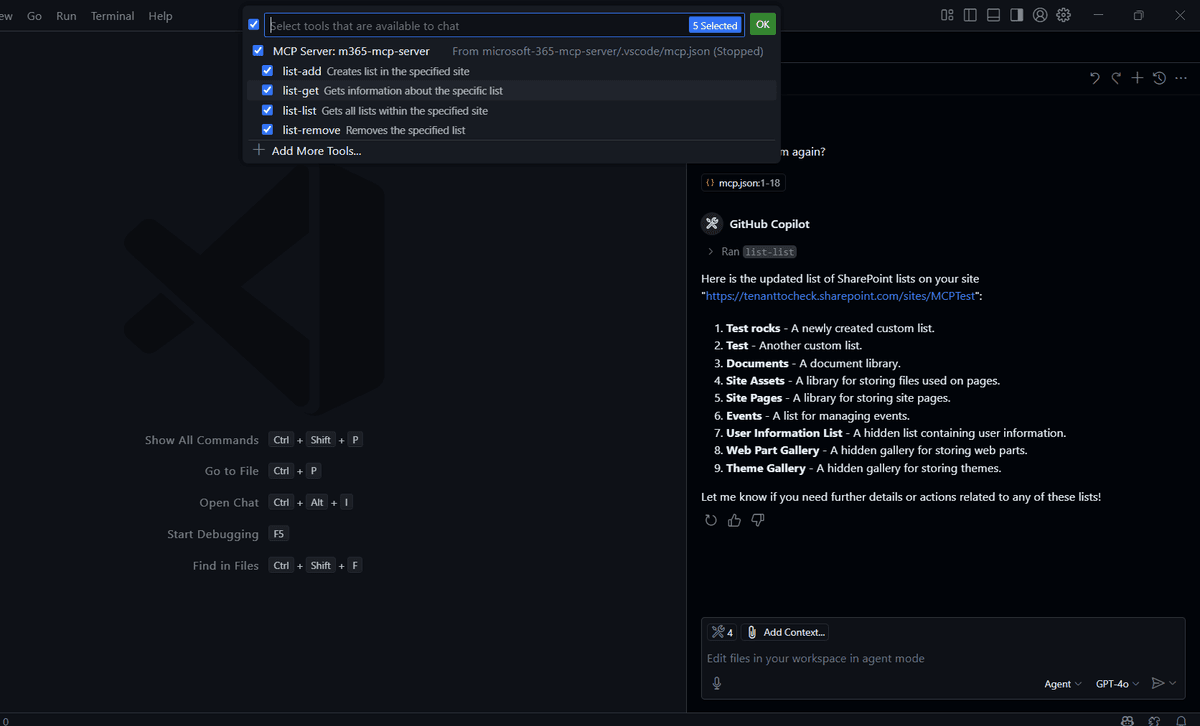This screenshot has height=726, width=1200.
Task: Click the plus icon beside Add More Tools
Action: click(x=259, y=150)
